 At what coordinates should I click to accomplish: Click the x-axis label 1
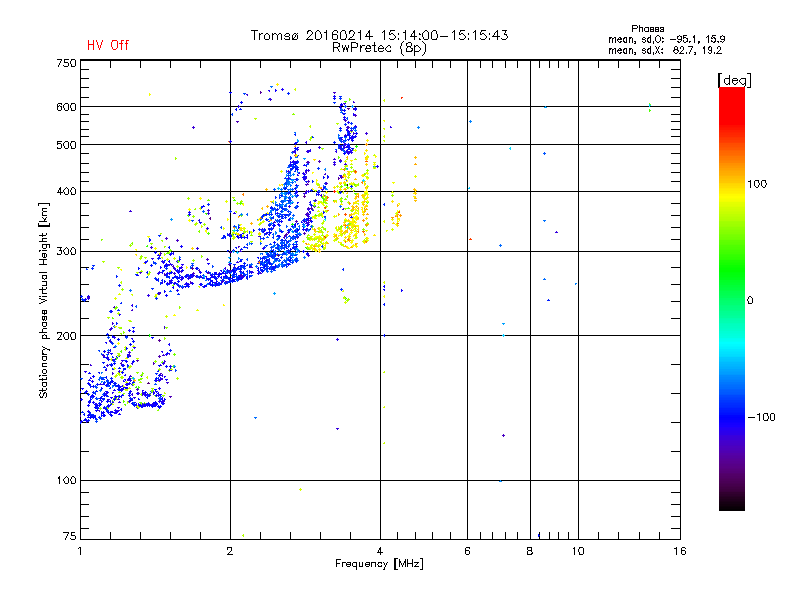tap(80, 551)
